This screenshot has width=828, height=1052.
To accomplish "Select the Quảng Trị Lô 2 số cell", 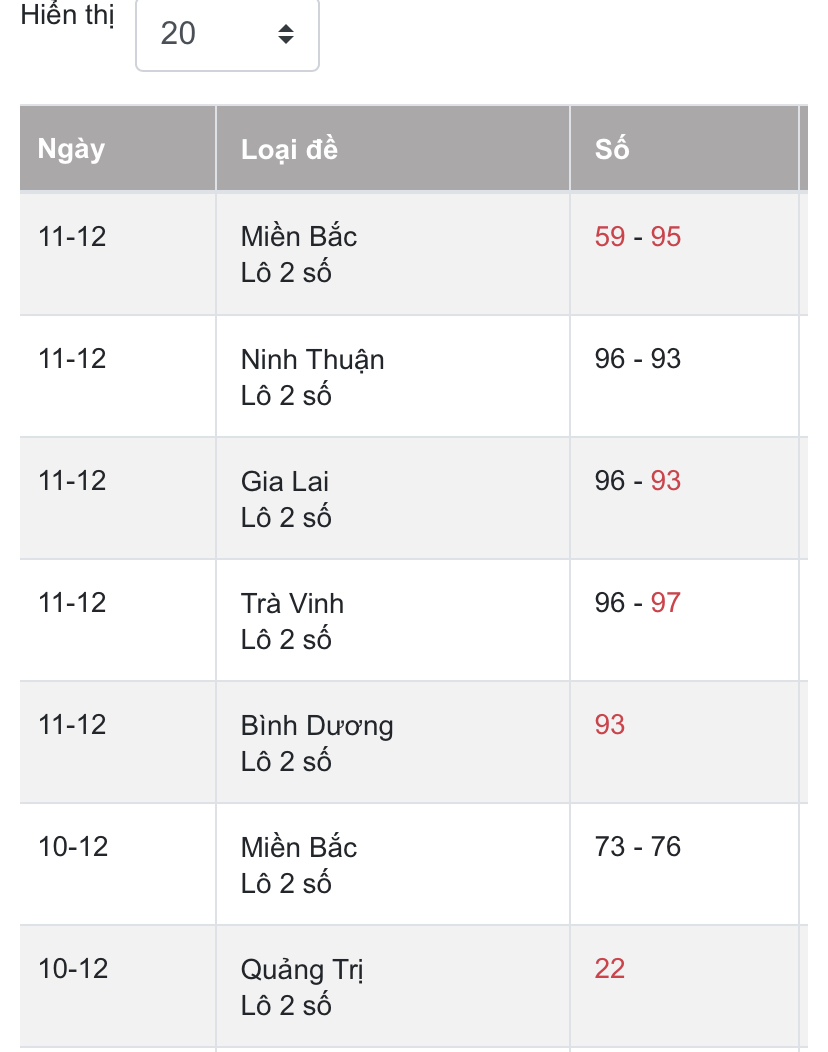I will [393, 987].
